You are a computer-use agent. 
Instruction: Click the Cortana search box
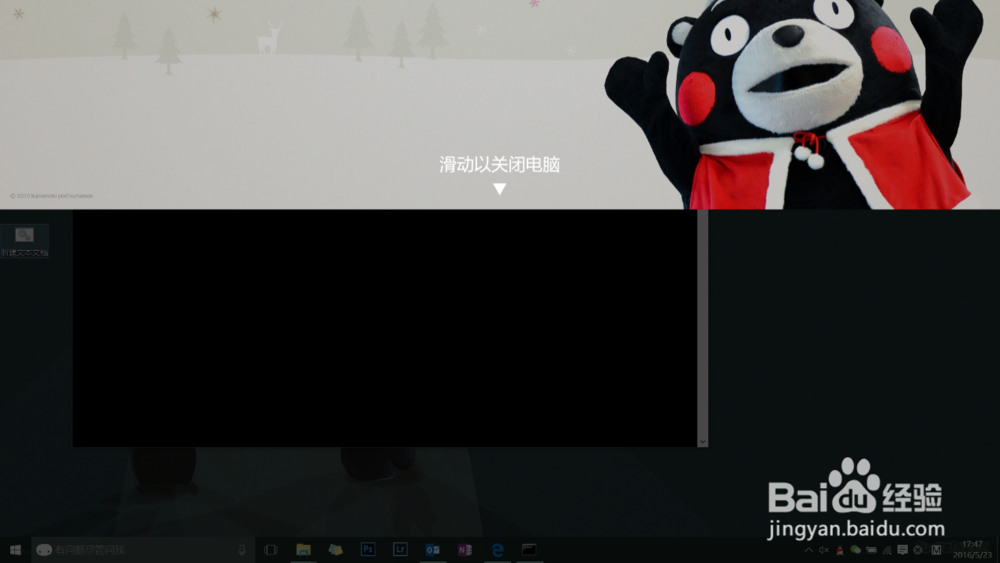[x=143, y=550]
